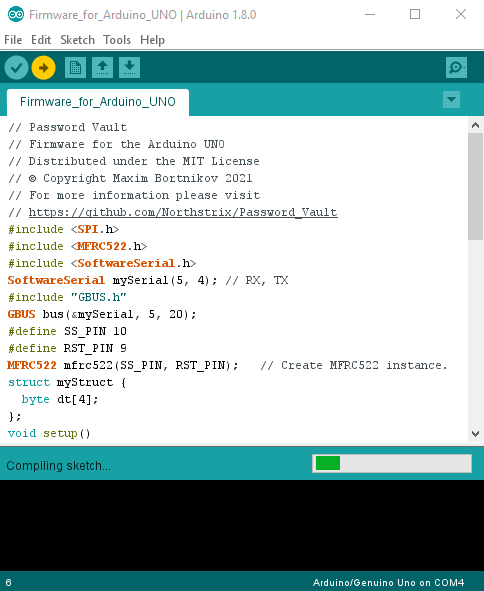This screenshot has height=591, width=484.
Task: Click line number 6 in status bar
Action: coord(8,582)
